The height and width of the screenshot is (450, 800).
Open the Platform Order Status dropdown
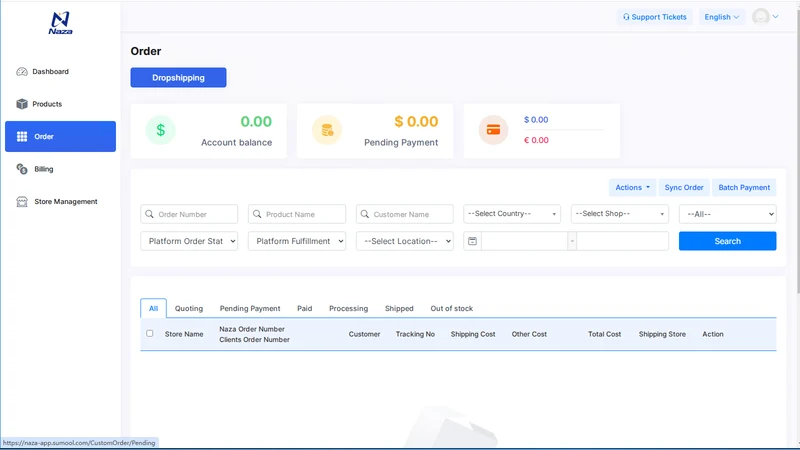(189, 241)
